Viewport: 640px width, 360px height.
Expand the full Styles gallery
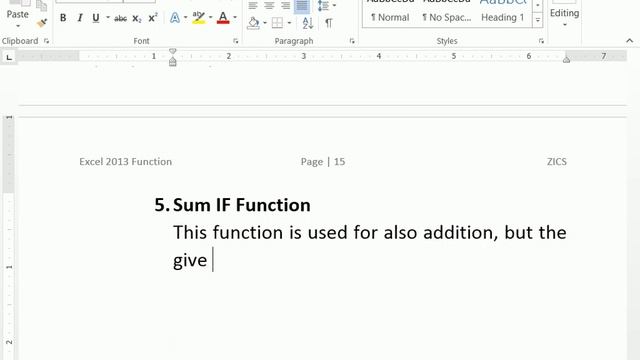tap(538, 20)
